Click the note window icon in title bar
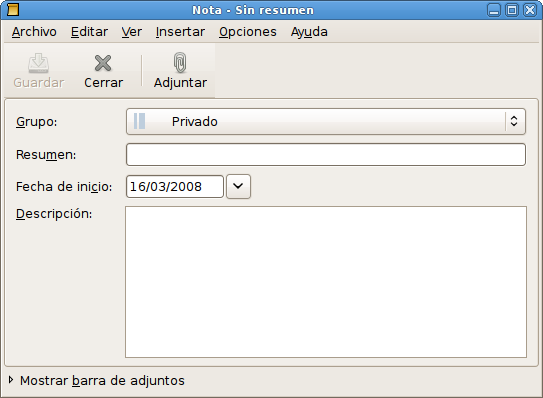The image size is (543, 398). tap(13, 10)
